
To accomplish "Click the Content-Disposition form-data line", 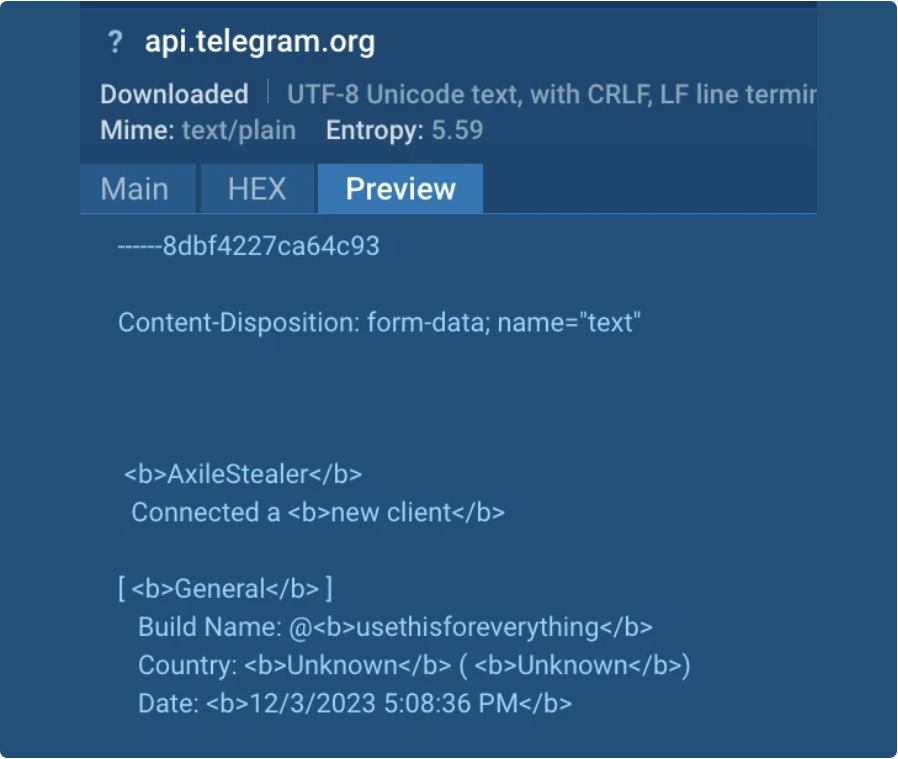I will pyautogui.click(x=378, y=323).
